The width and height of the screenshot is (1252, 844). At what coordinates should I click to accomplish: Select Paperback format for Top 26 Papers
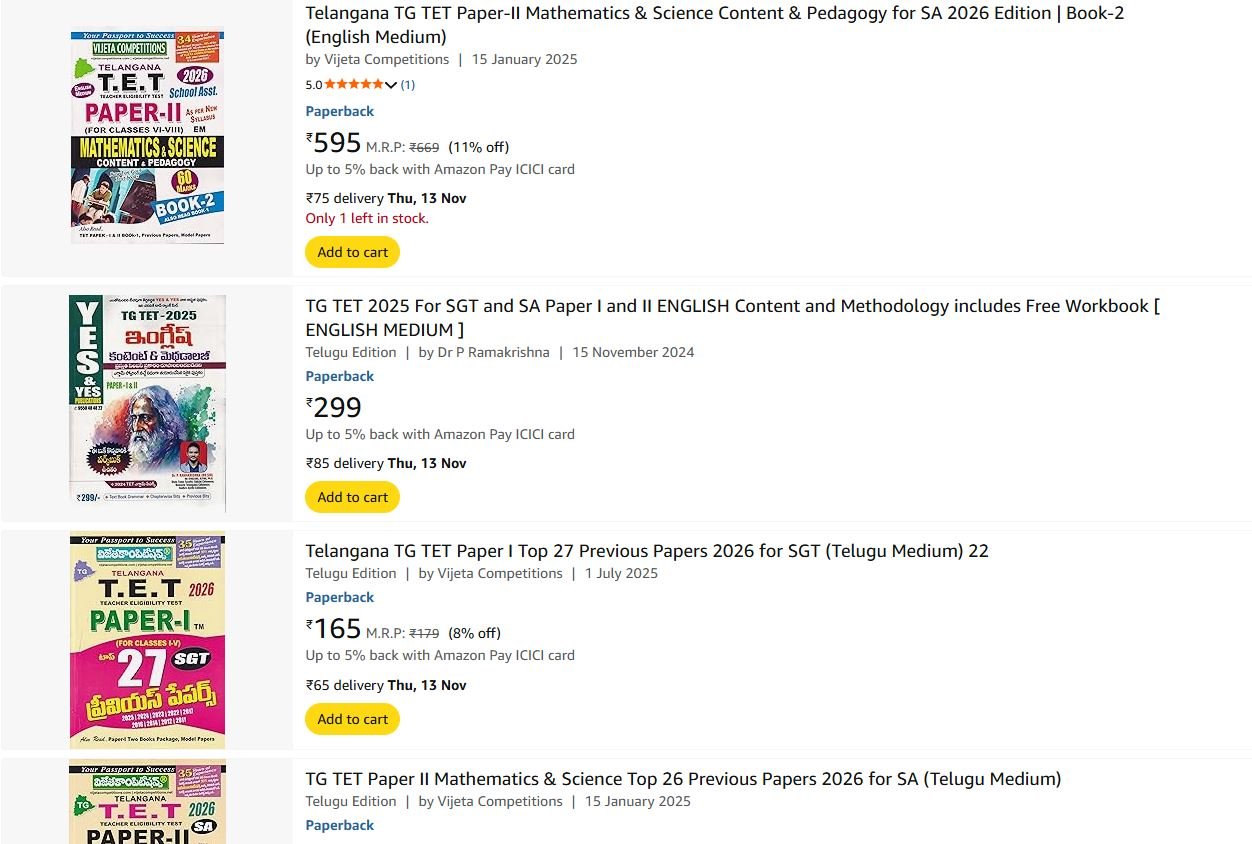tap(339, 825)
